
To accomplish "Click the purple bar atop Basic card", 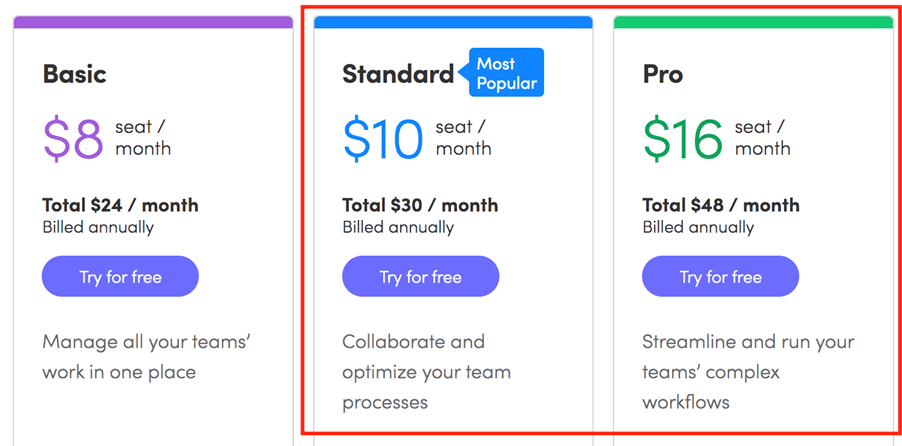I will coord(153,22).
